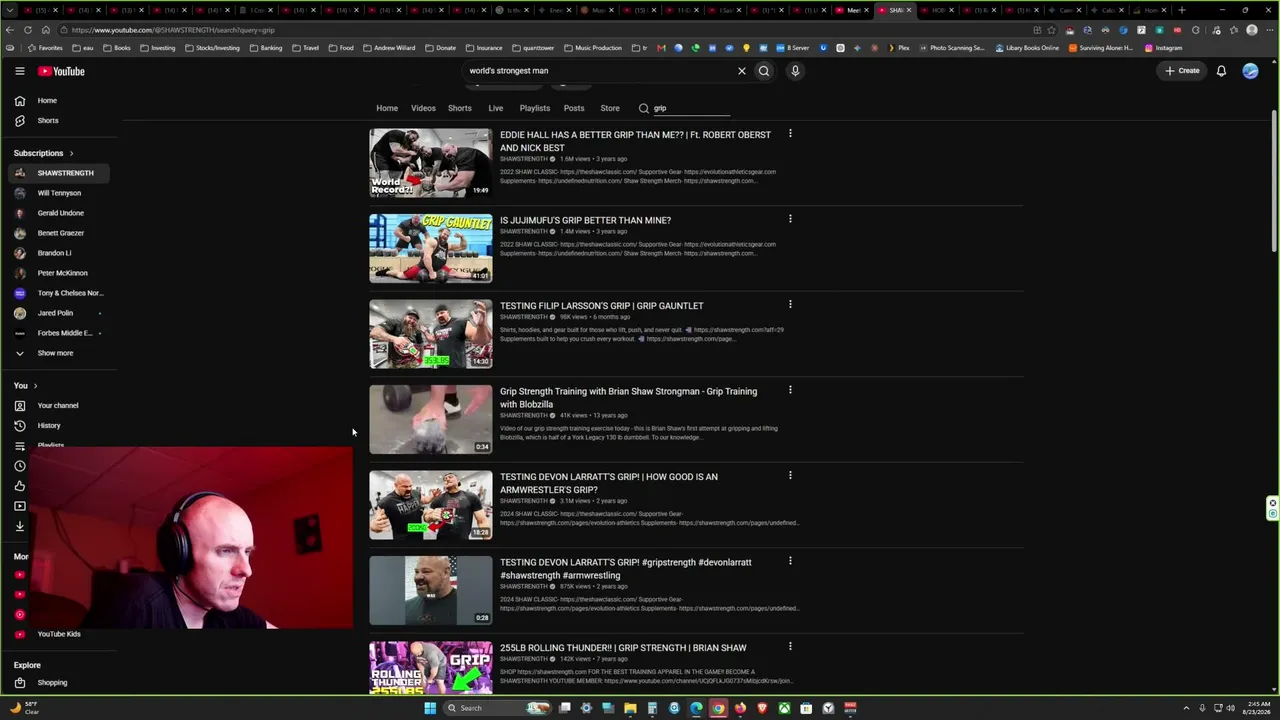Open options menu for Eddie Hall grip video
Screen dimensions: 1280x720
tap(790, 134)
